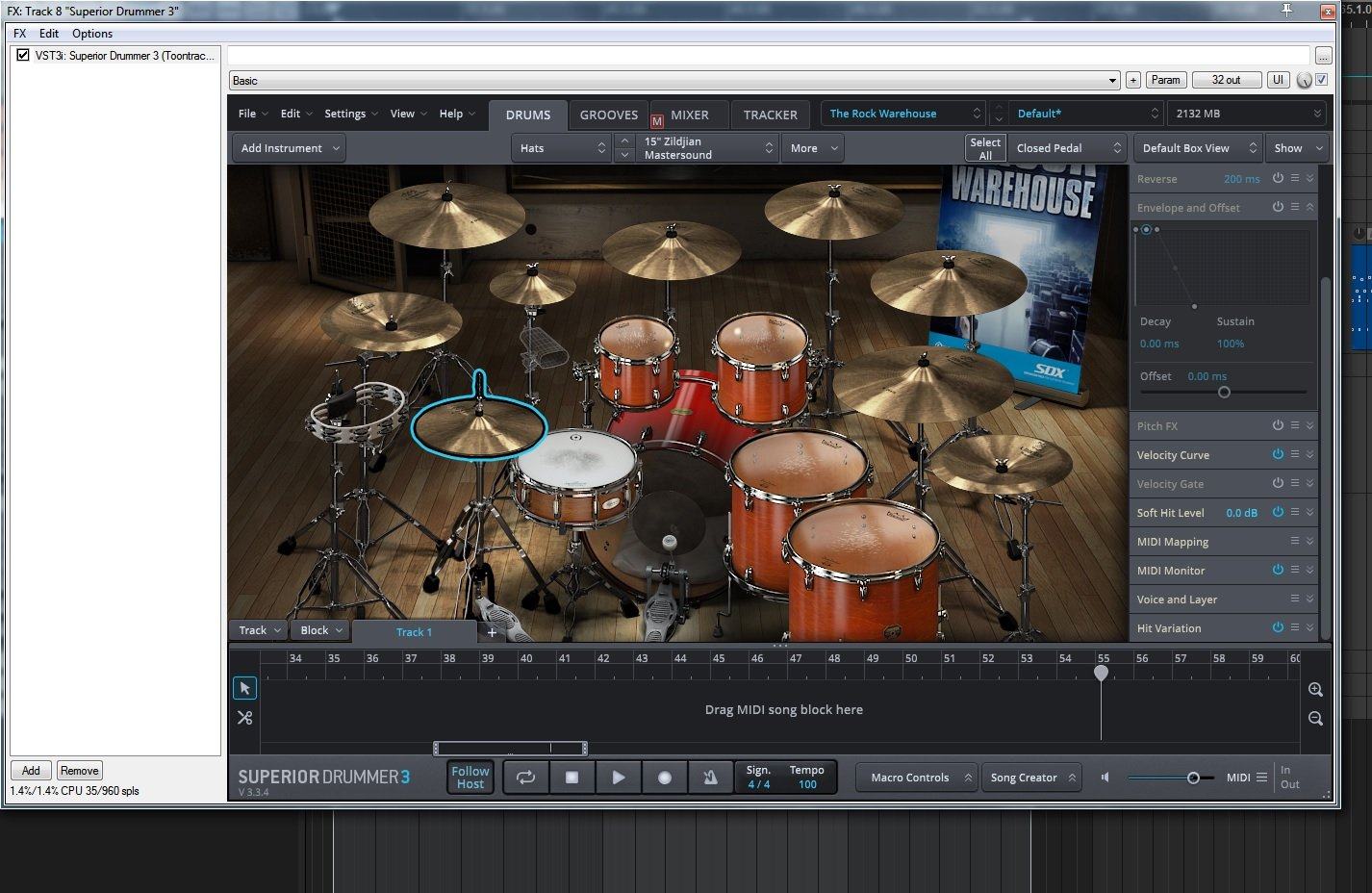Select the arrow pointer tool

[x=244, y=688]
